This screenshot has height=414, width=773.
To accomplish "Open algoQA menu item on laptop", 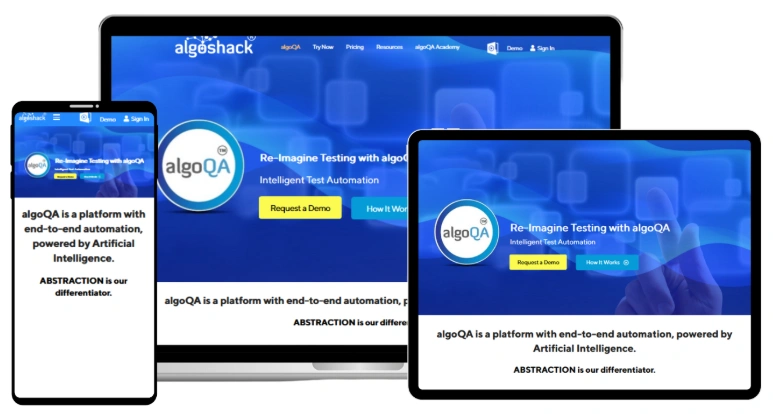I will 290,47.
